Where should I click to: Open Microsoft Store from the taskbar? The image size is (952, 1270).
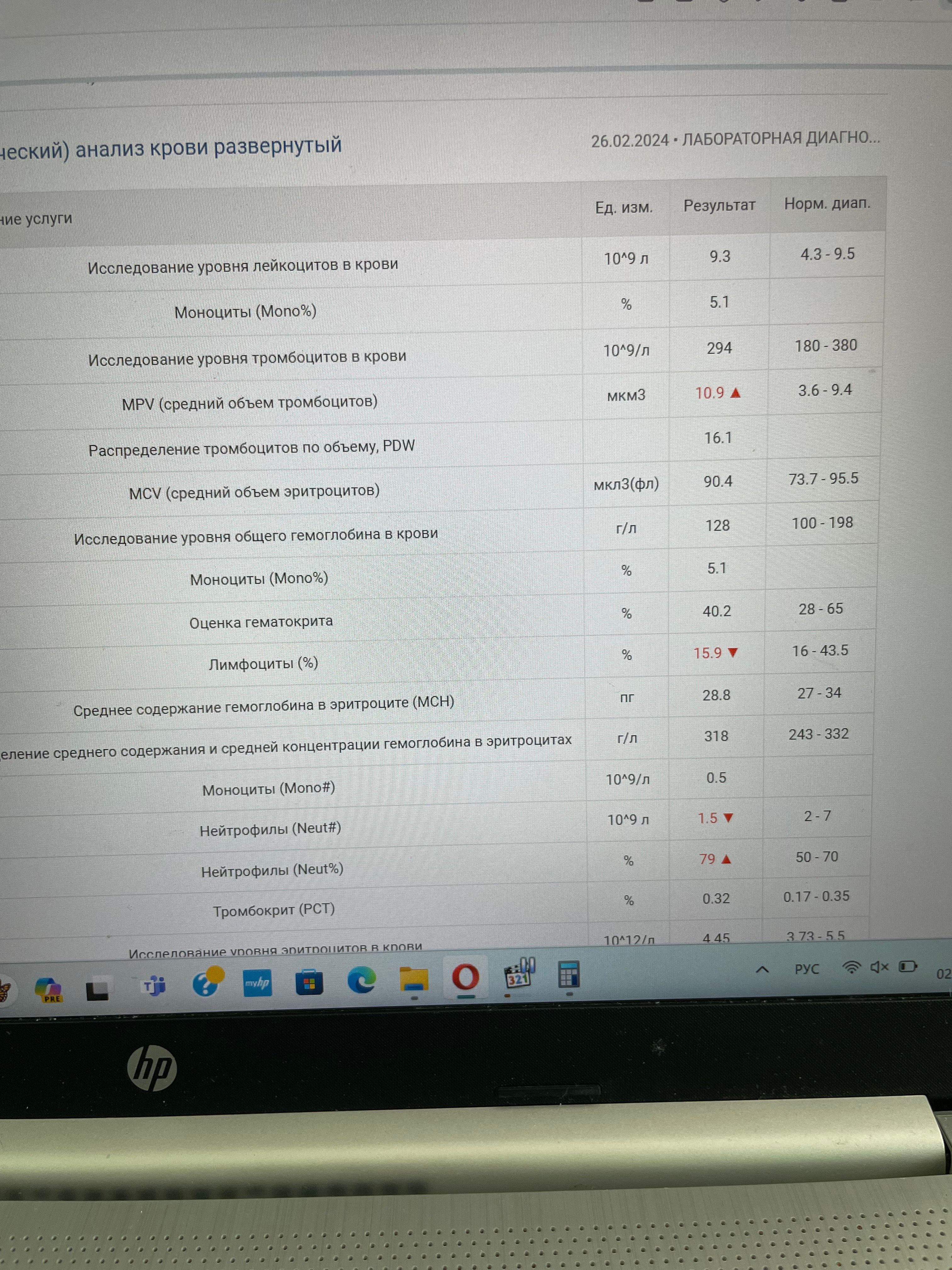pyautogui.click(x=309, y=982)
